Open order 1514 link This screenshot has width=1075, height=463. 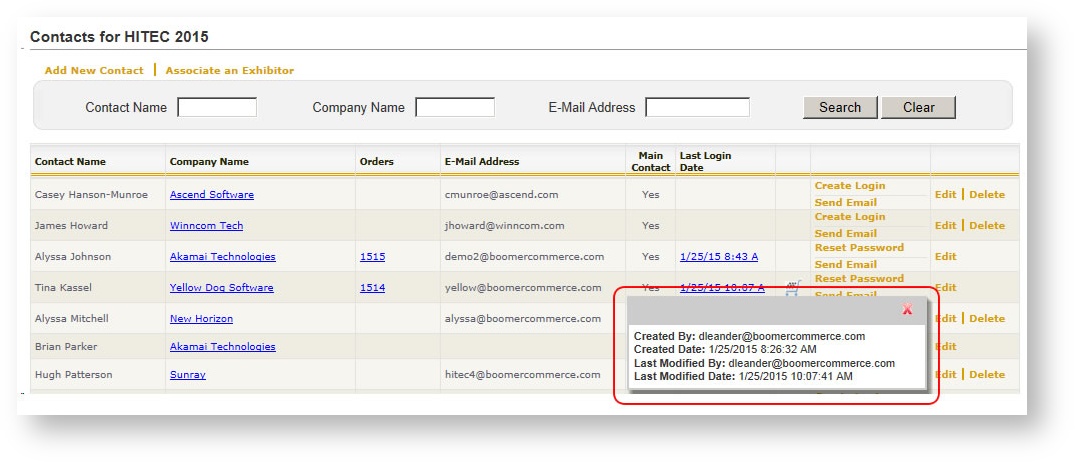tap(372, 287)
